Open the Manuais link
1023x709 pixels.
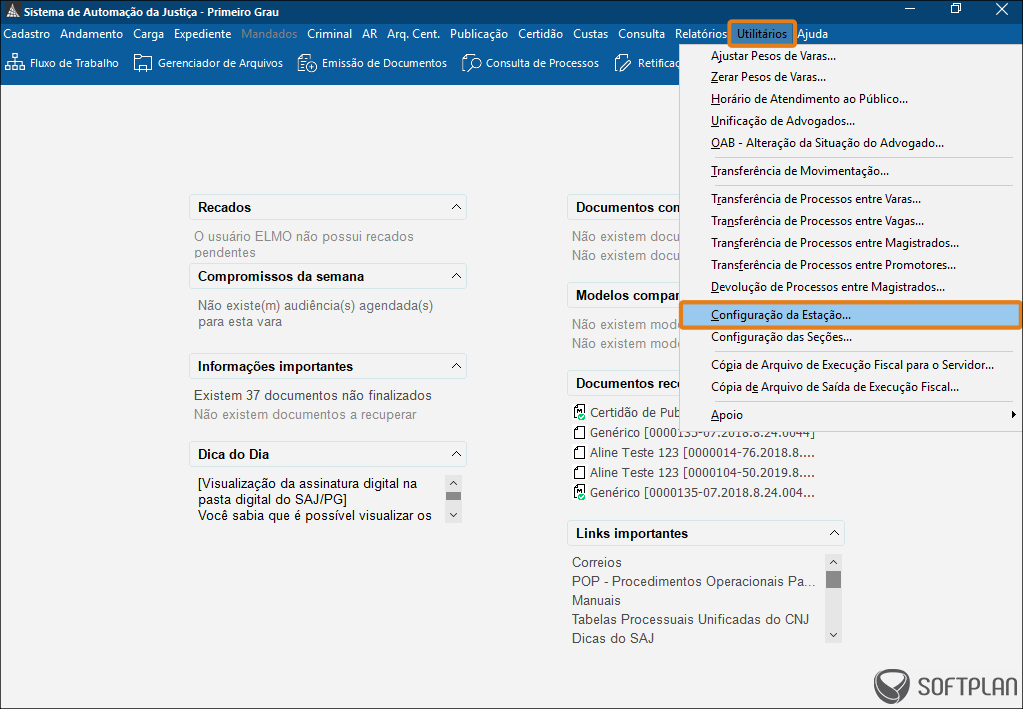tap(596, 600)
